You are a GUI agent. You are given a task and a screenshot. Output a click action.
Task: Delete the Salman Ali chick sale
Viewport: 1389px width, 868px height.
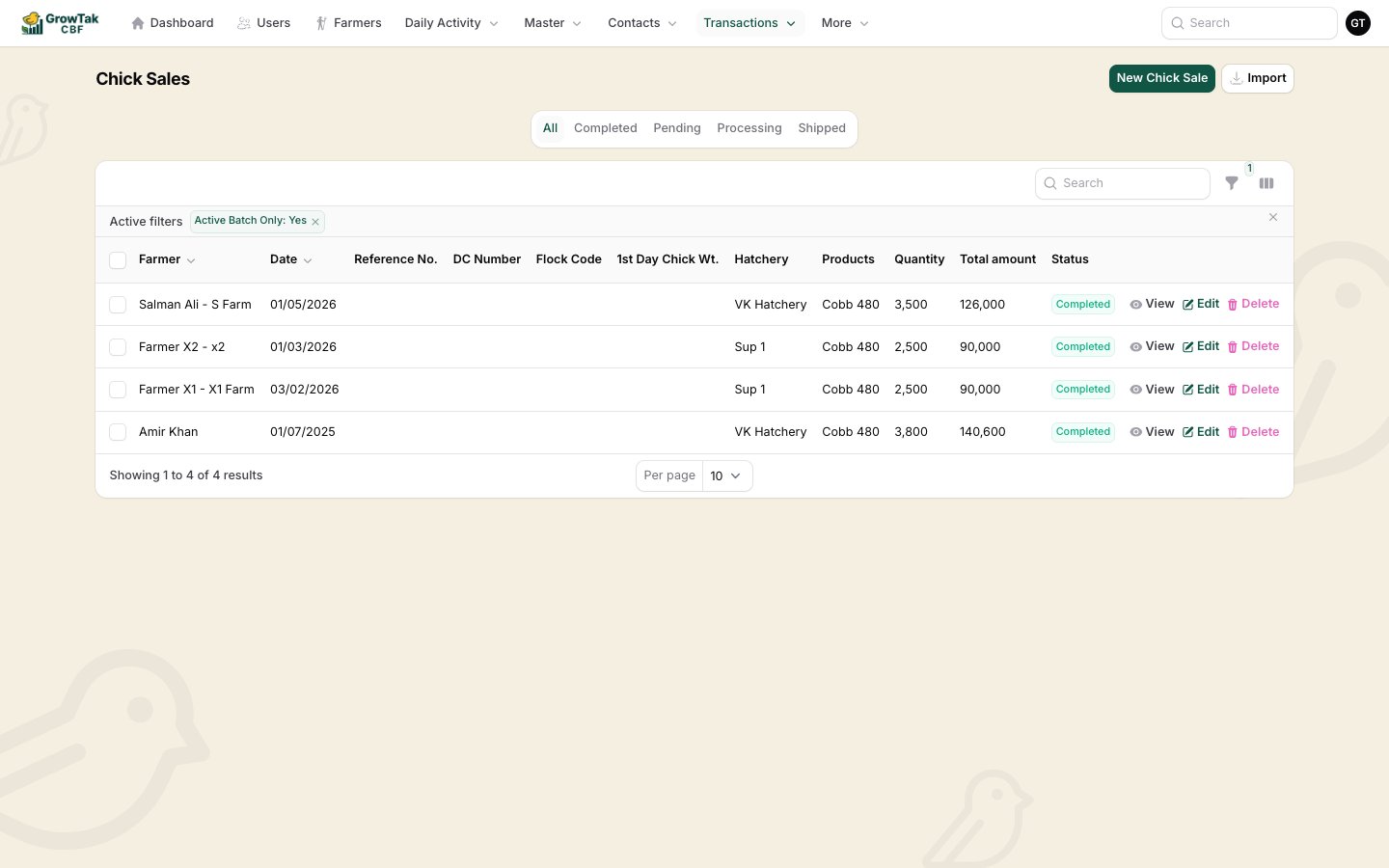tap(1253, 304)
